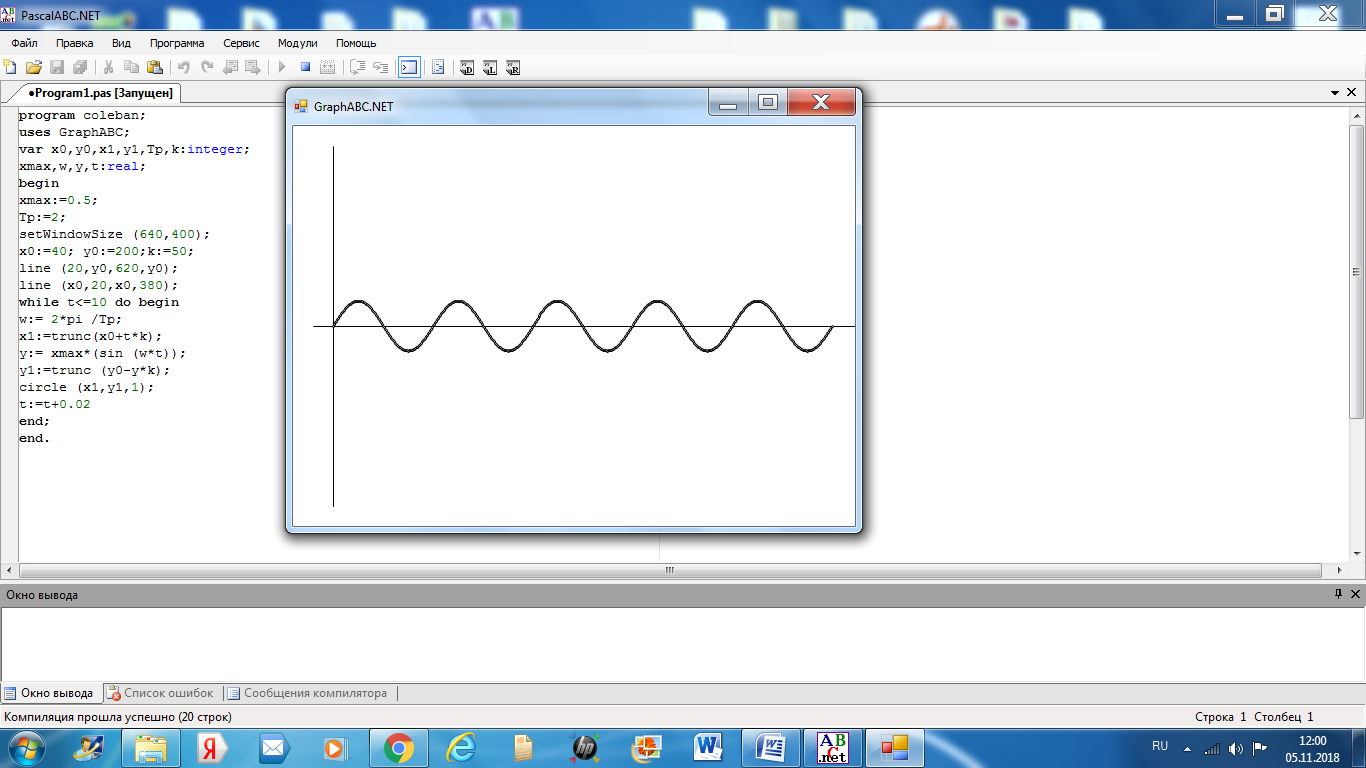Click editor vertical scrollbar thumb
The width and height of the screenshot is (1366, 768).
click(1356, 271)
